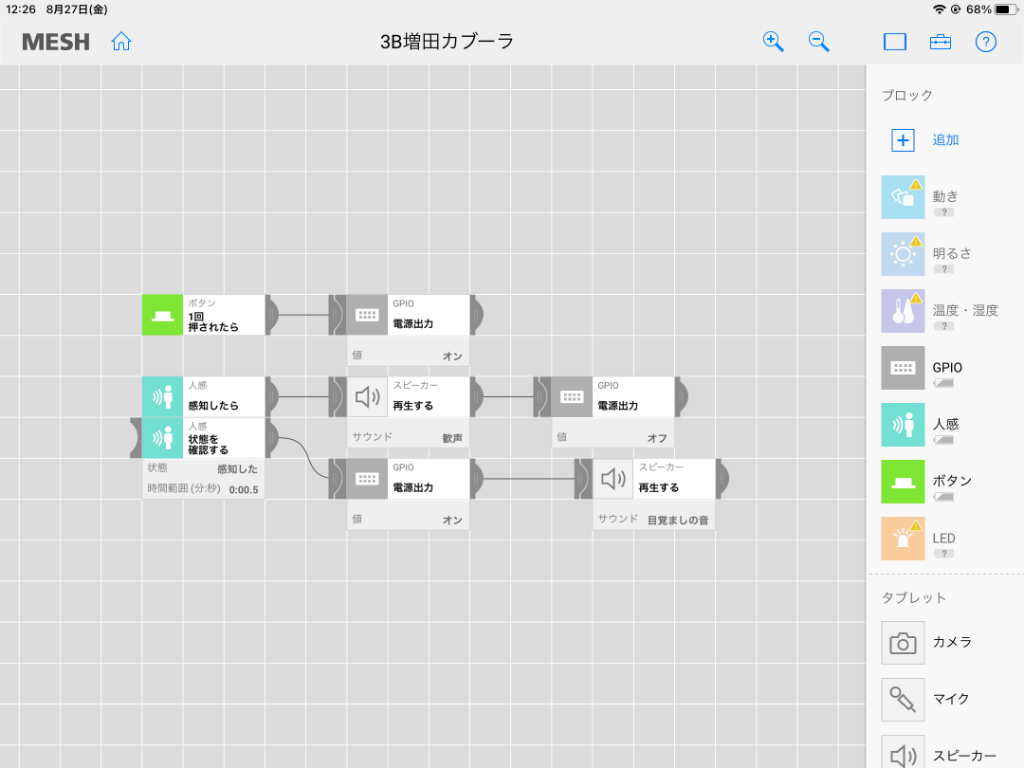Tap the output connector of the 目覚ましの音 speaker block

[723, 479]
